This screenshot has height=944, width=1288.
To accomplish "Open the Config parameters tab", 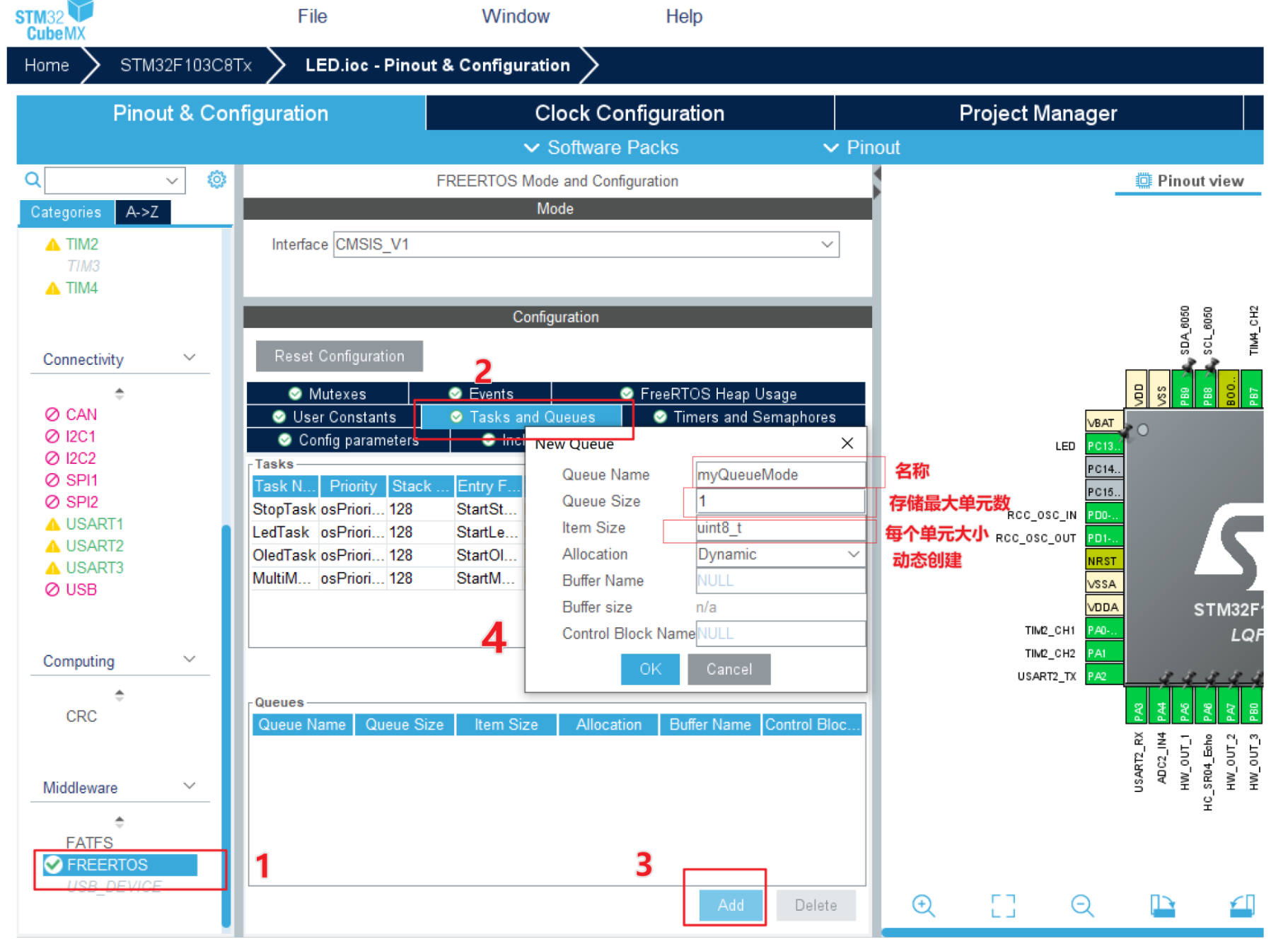I will point(348,441).
